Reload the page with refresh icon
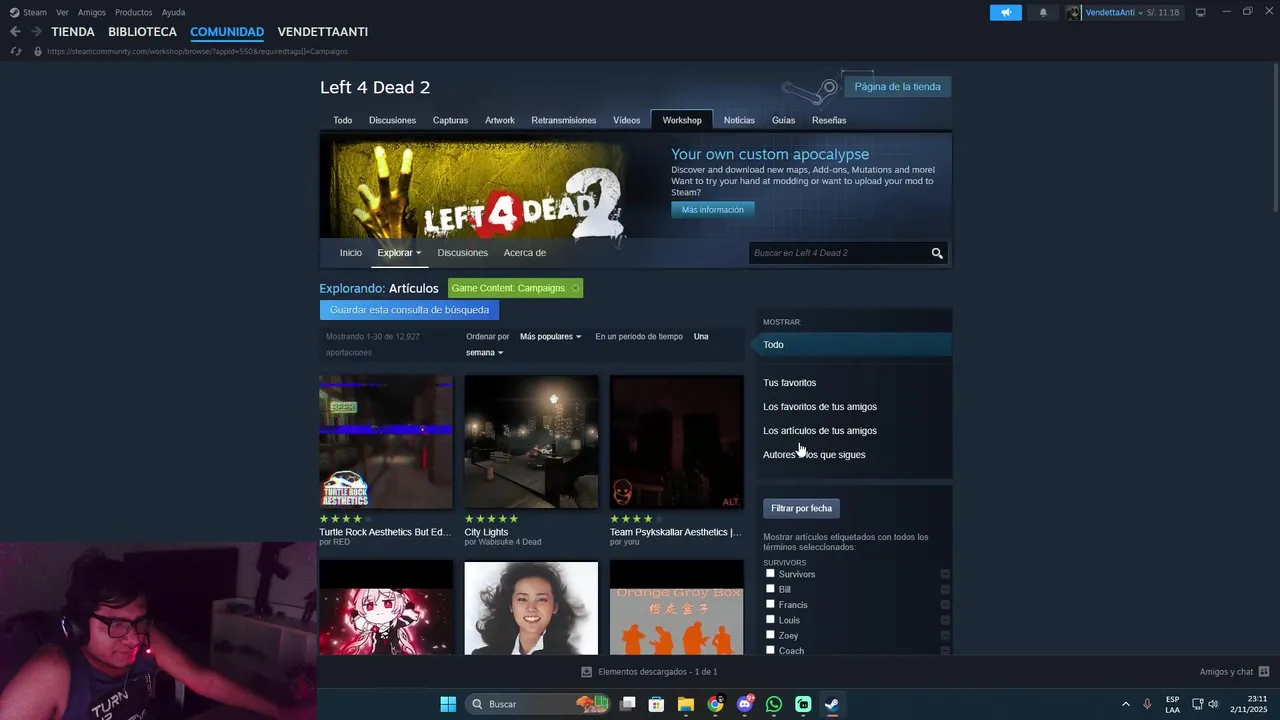 click(16, 51)
